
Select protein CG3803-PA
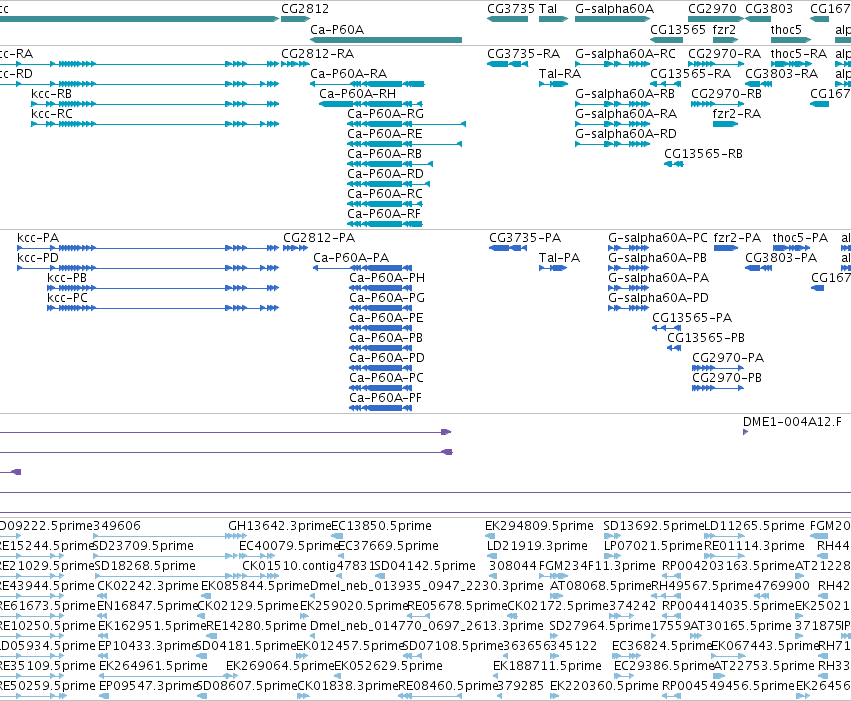point(781,258)
